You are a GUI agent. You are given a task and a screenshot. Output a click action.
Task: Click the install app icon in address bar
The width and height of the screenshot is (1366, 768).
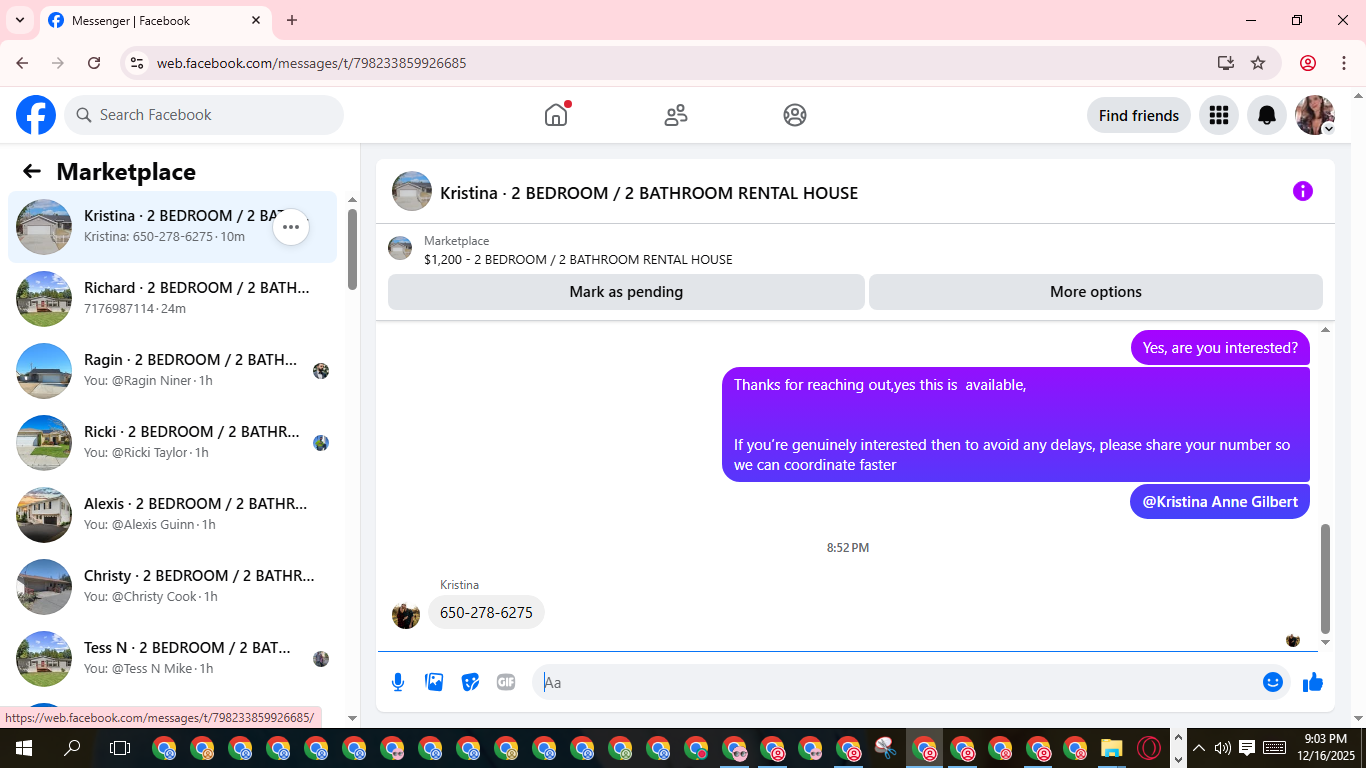click(x=1226, y=63)
